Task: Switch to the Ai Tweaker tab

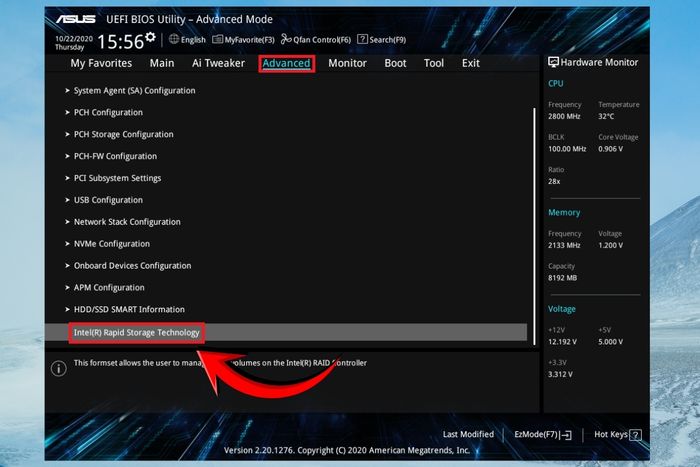Action: click(218, 63)
